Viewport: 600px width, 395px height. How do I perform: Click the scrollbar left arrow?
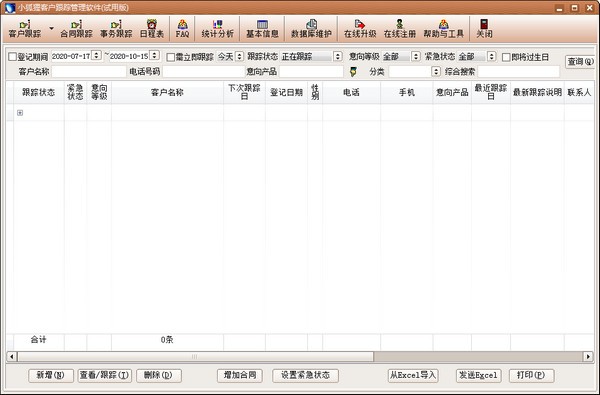coord(11,357)
